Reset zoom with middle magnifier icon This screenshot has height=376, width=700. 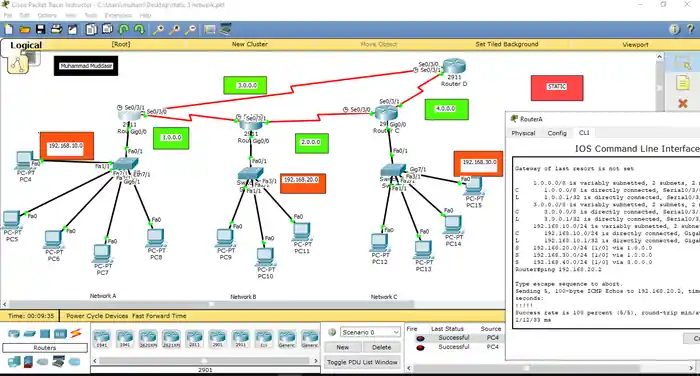click(175, 29)
